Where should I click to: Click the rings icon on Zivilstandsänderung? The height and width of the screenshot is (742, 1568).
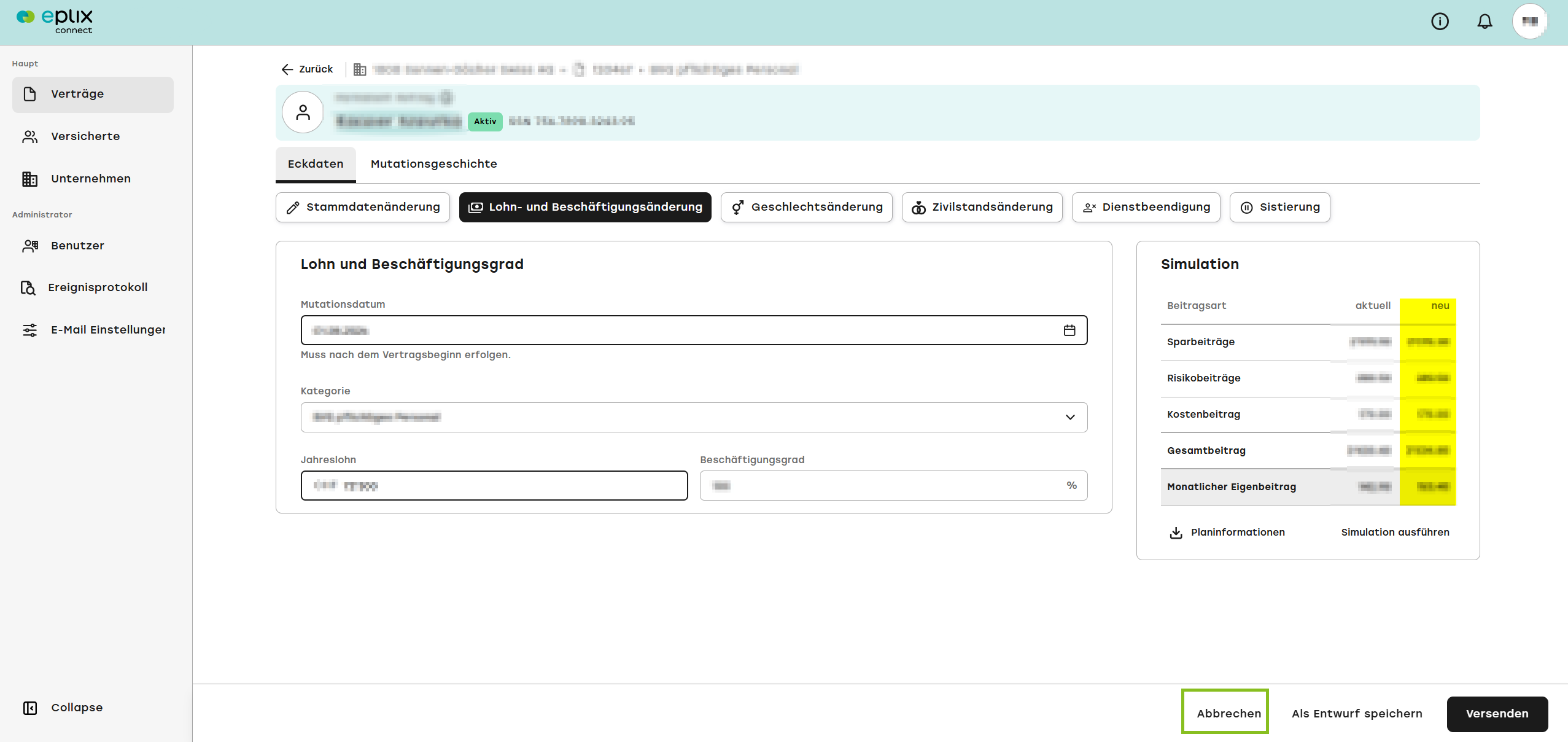point(918,208)
